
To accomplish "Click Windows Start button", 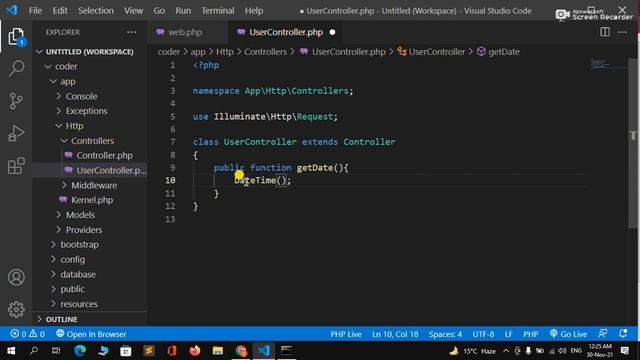I will pyautogui.click(x=11, y=351).
